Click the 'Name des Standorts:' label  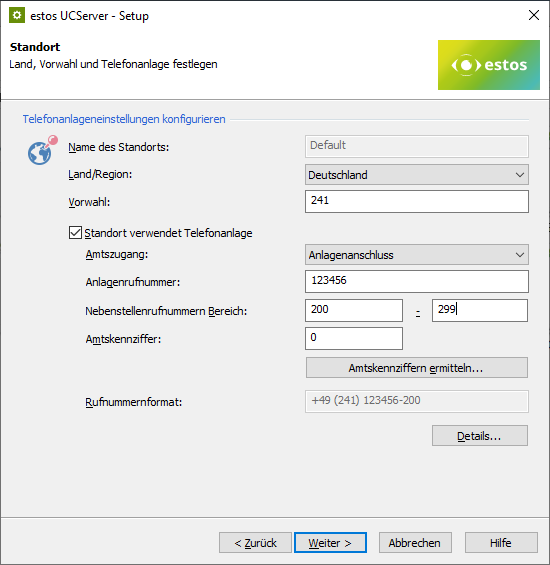pos(119,147)
